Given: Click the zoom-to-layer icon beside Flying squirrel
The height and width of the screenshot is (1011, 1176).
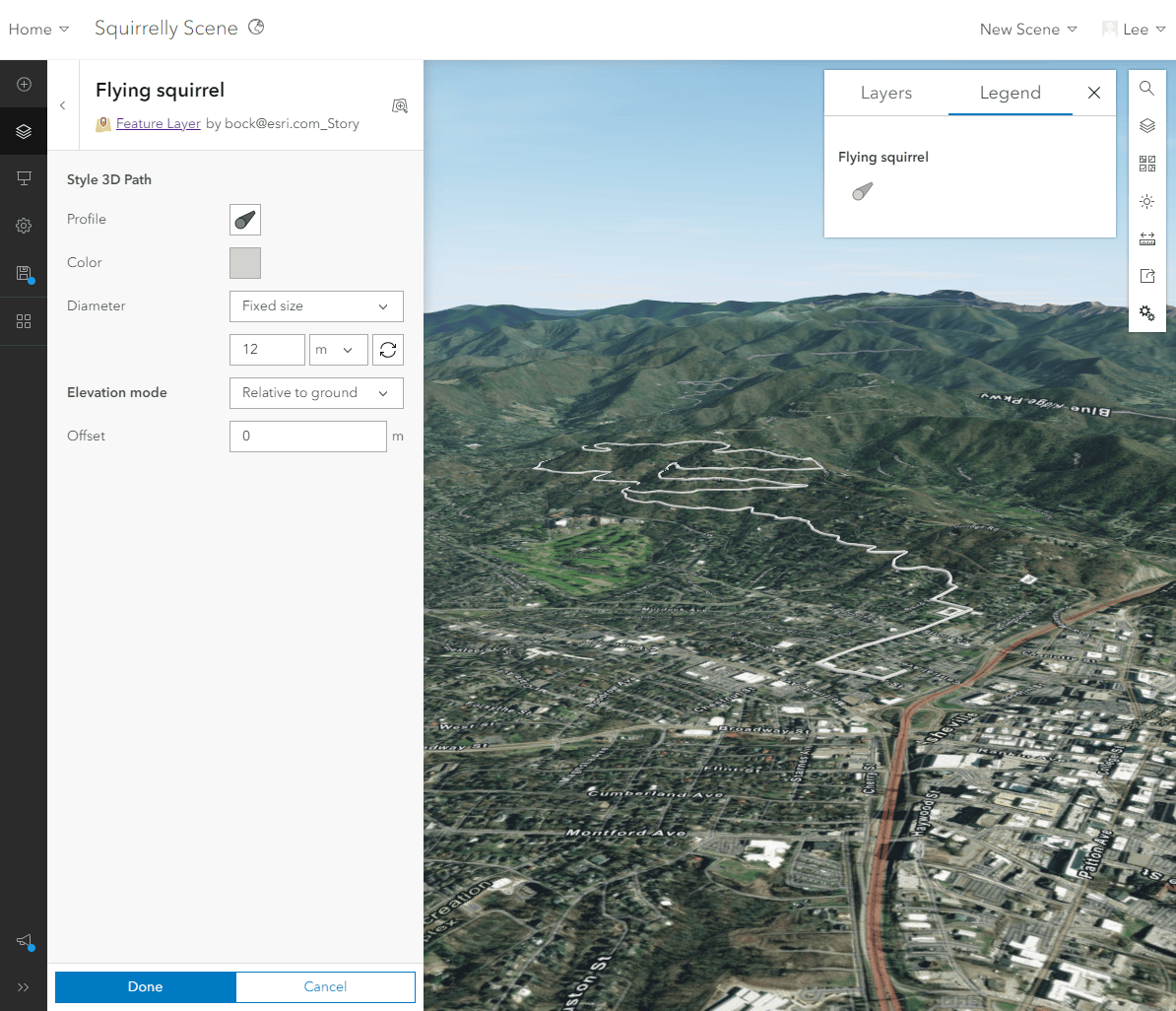Looking at the screenshot, I should [x=400, y=105].
